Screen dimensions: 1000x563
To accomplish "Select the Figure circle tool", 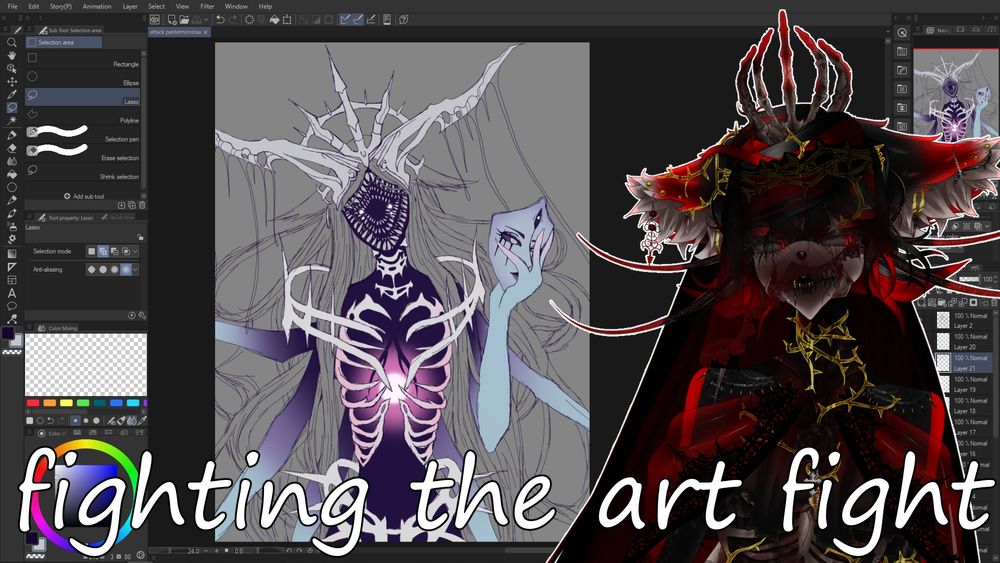I will click(11, 187).
